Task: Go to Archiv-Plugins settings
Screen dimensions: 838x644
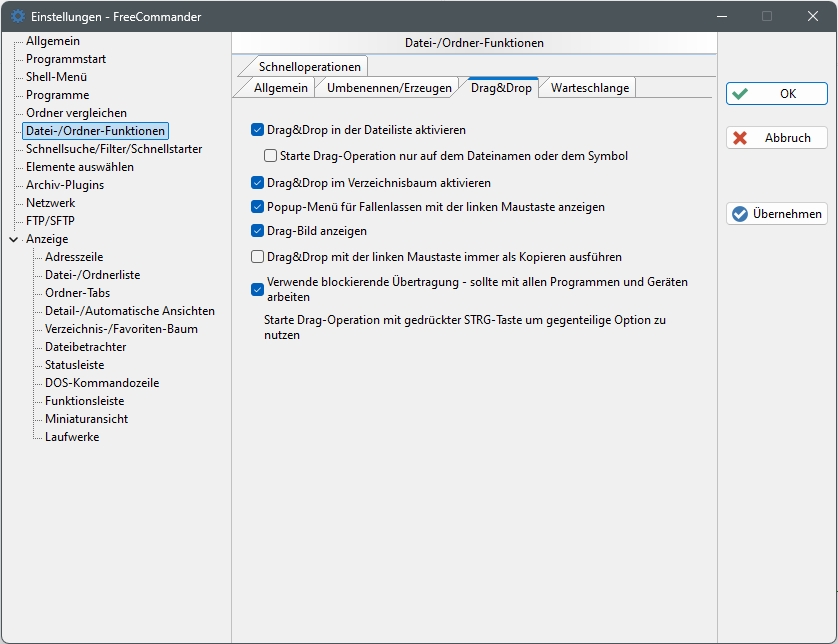Action: 65,185
